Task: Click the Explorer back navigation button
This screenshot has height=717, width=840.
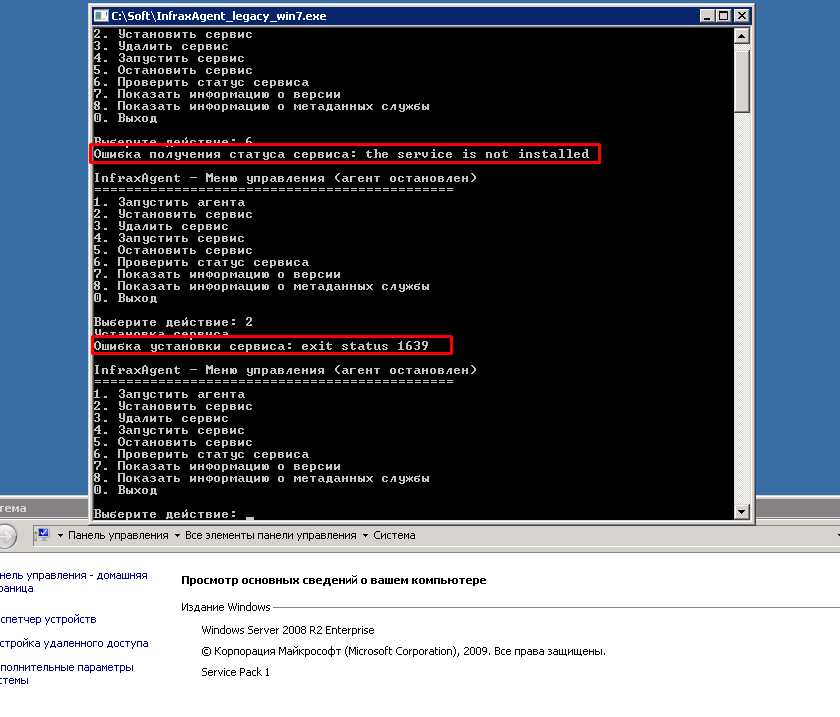Action: pos(6,536)
